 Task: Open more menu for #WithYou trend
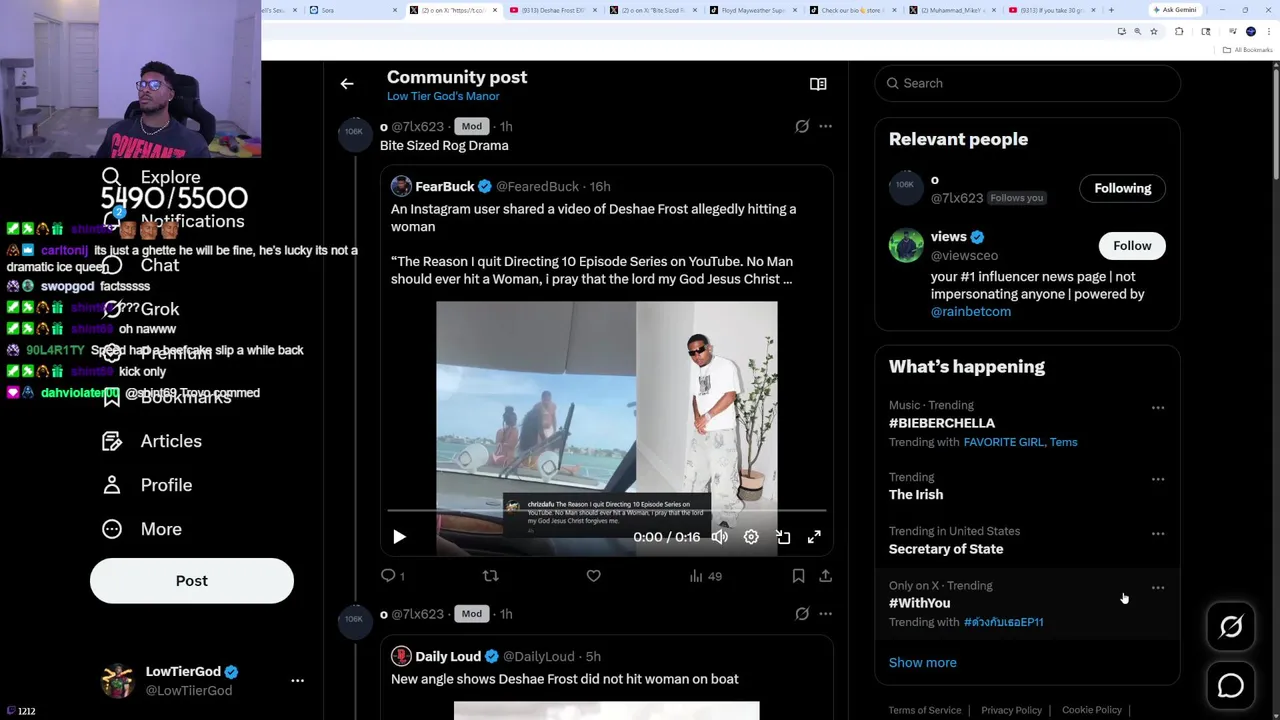(1157, 588)
